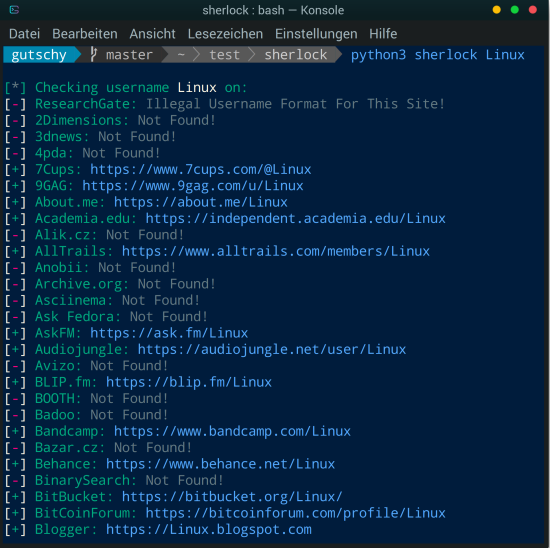Open the Datei menu
The height and width of the screenshot is (548, 550).
[25, 34]
